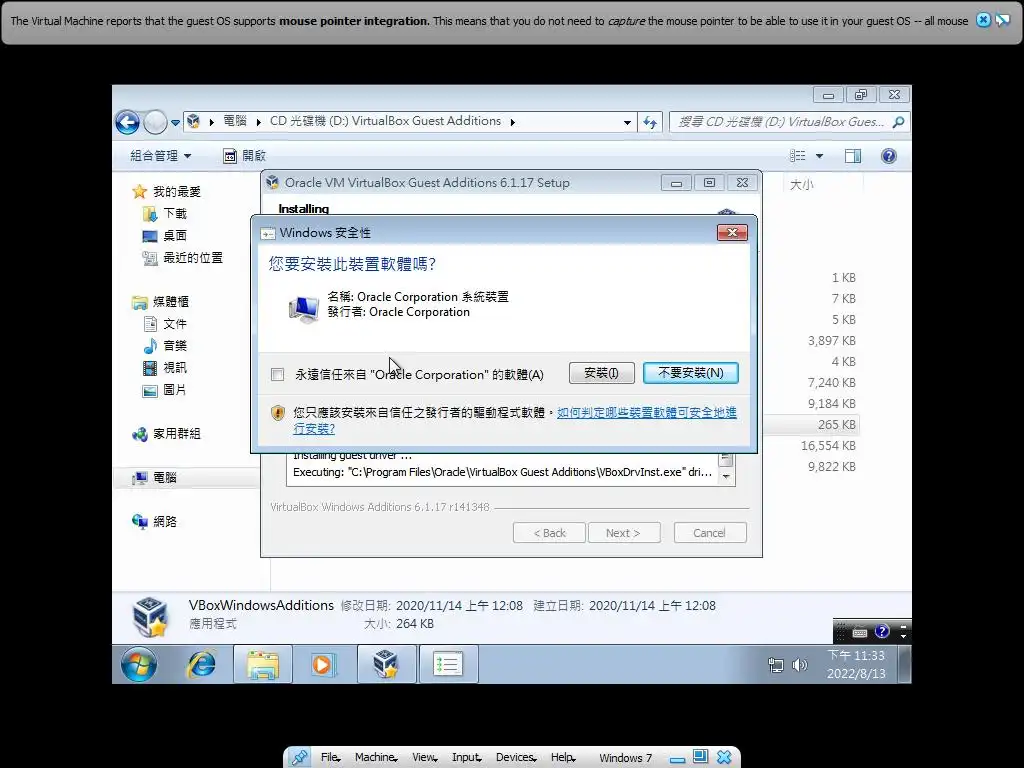Select file row sized 16,554 KB

828,445
